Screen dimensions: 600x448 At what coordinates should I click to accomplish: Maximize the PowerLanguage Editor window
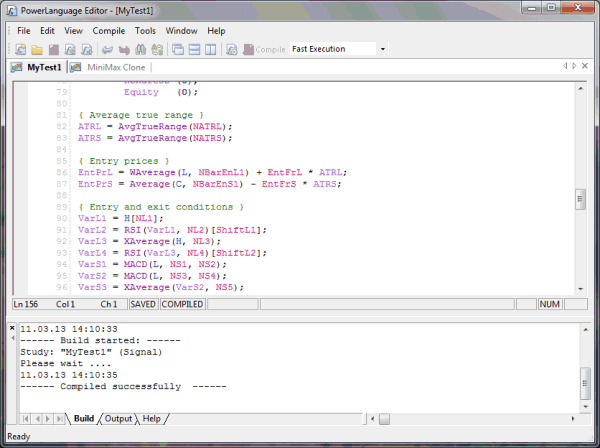[x=551, y=8]
